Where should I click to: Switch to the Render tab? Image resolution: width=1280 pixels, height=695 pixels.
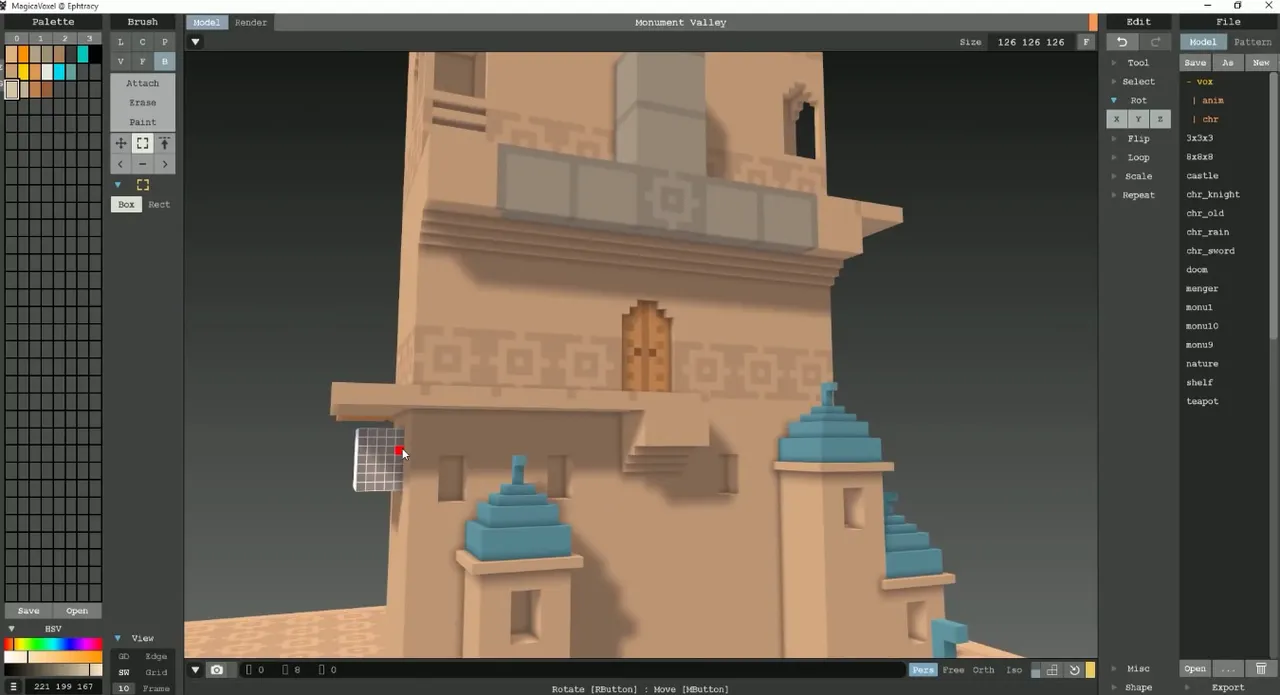coord(251,22)
